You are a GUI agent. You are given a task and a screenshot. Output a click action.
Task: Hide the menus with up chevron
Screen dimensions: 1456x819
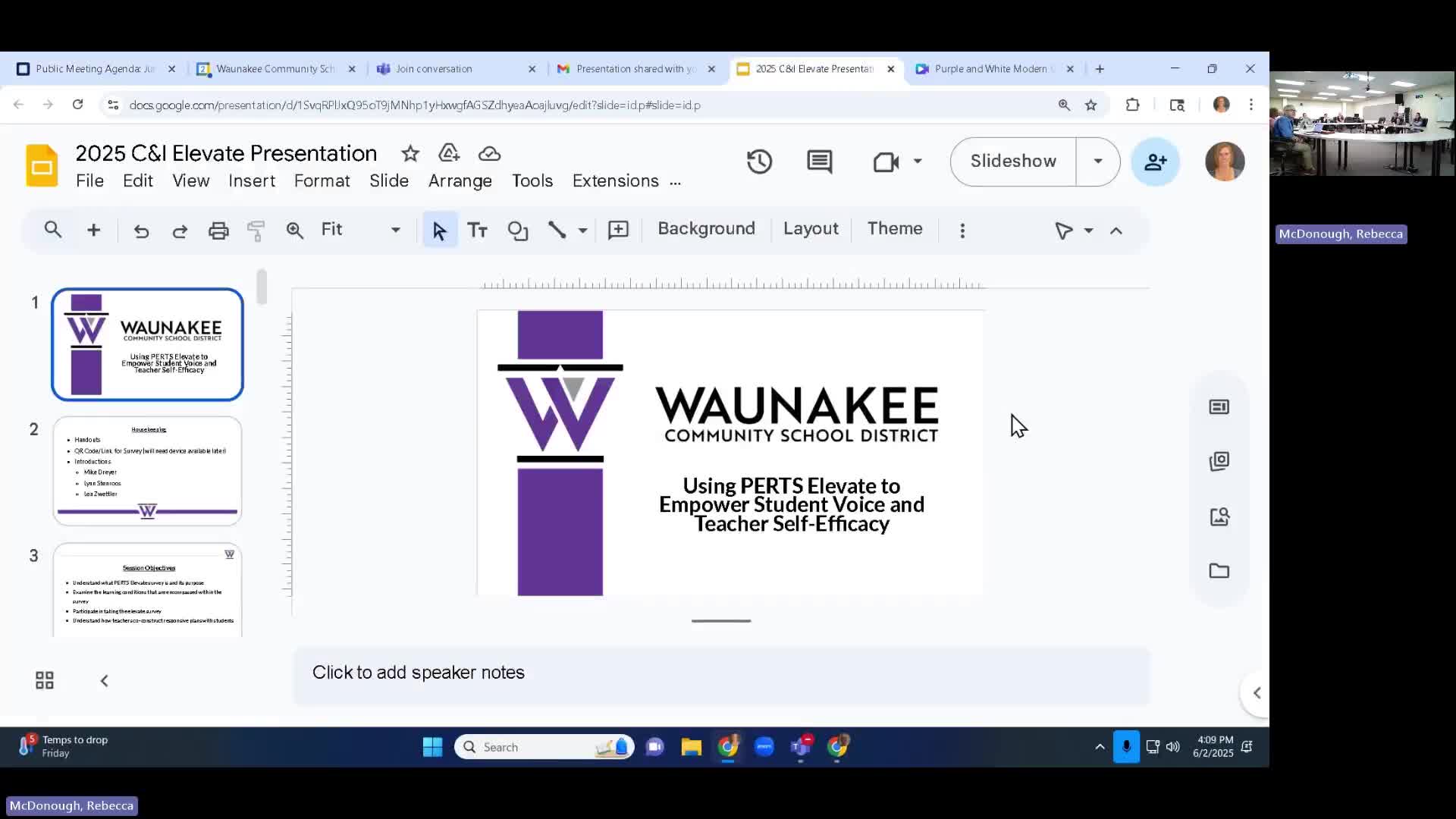[1116, 231]
